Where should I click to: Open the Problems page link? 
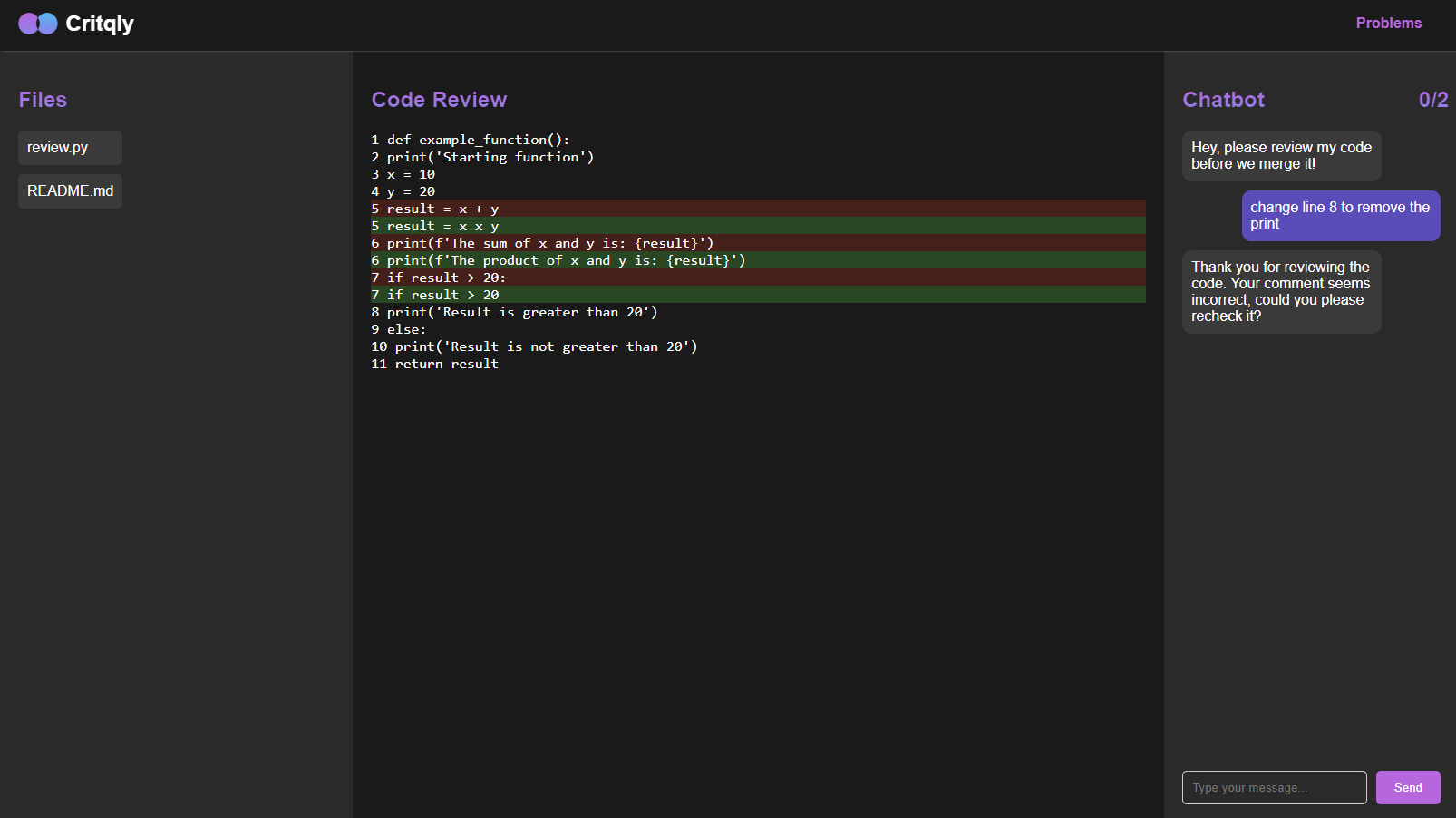pyautogui.click(x=1388, y=24)
